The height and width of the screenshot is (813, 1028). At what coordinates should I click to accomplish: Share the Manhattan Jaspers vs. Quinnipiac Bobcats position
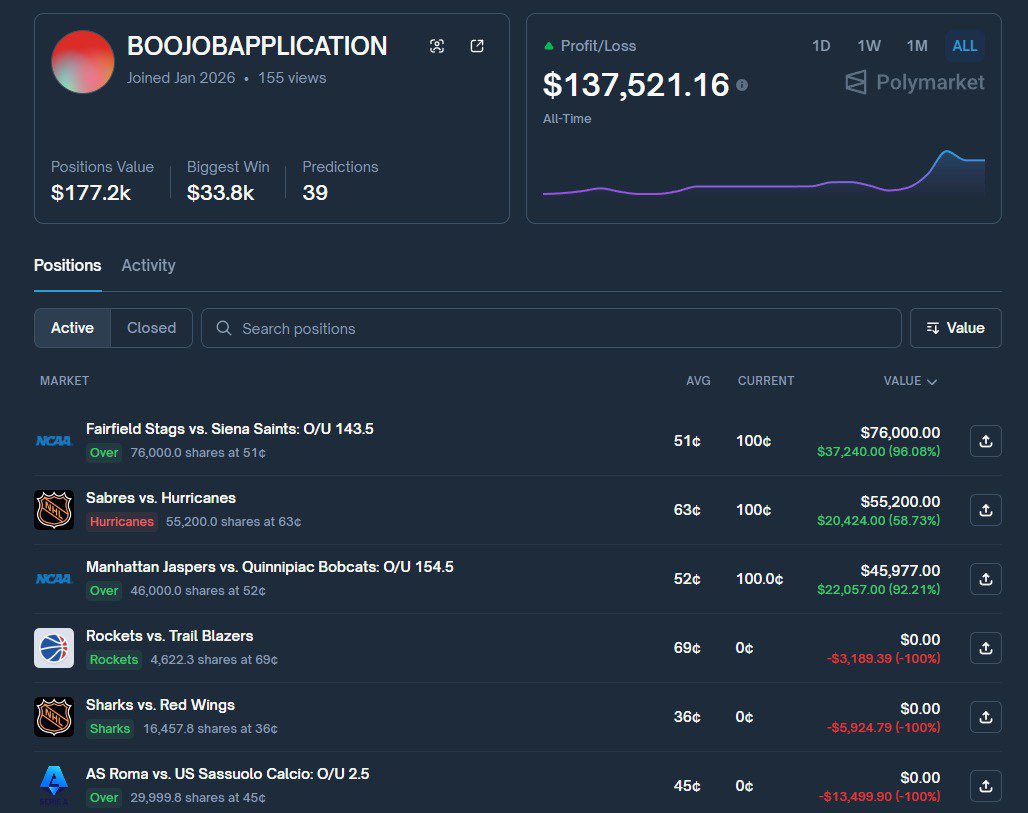[x=985, y=579]
